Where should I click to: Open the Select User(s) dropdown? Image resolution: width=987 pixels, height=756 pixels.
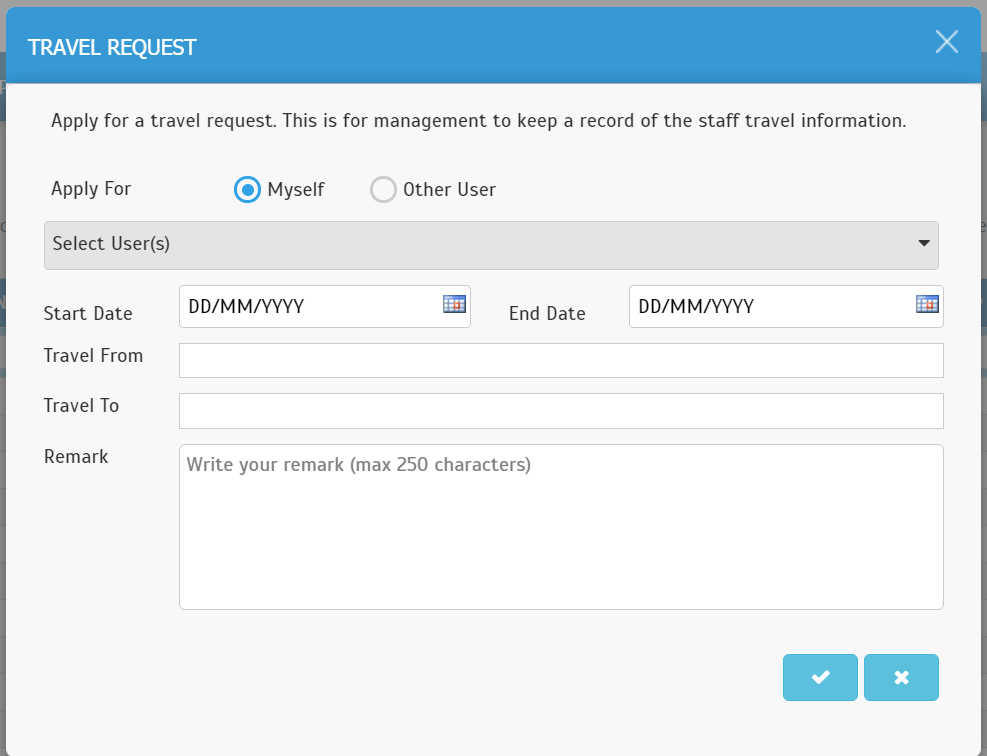point(491,245)
